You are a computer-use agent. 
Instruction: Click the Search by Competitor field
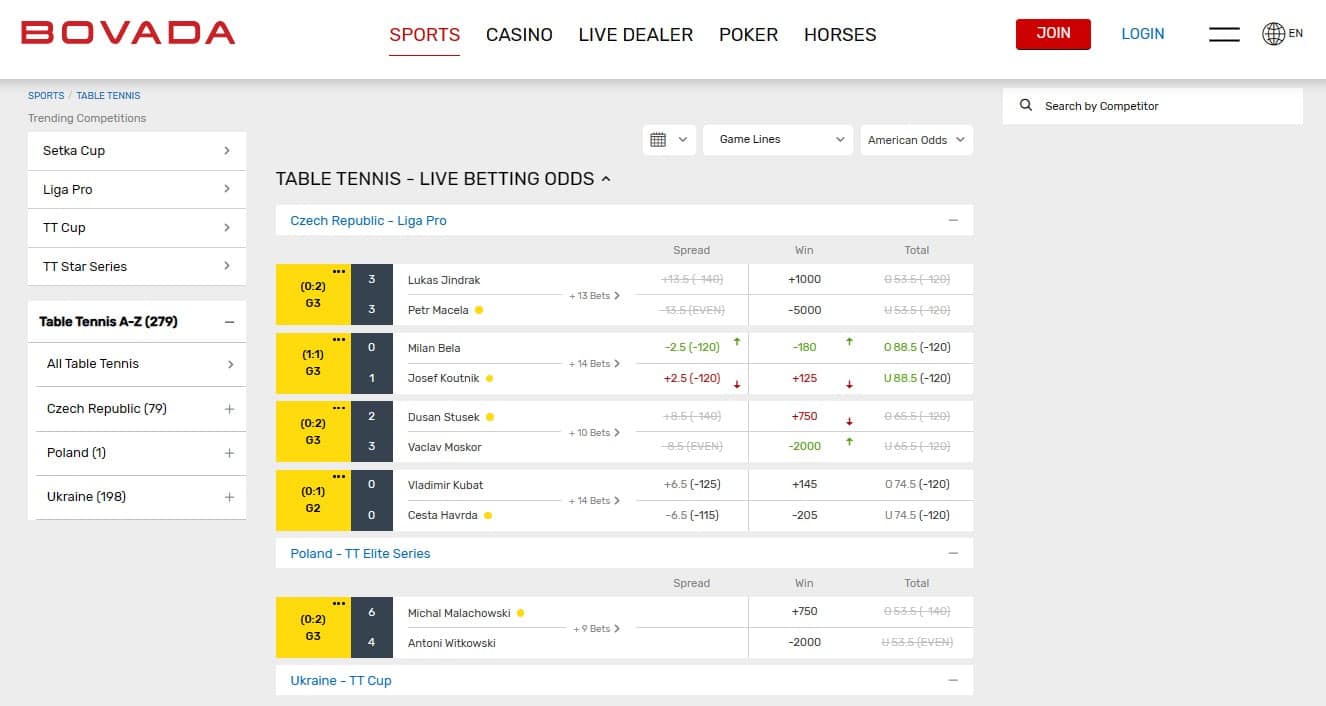click(1153, 106)
